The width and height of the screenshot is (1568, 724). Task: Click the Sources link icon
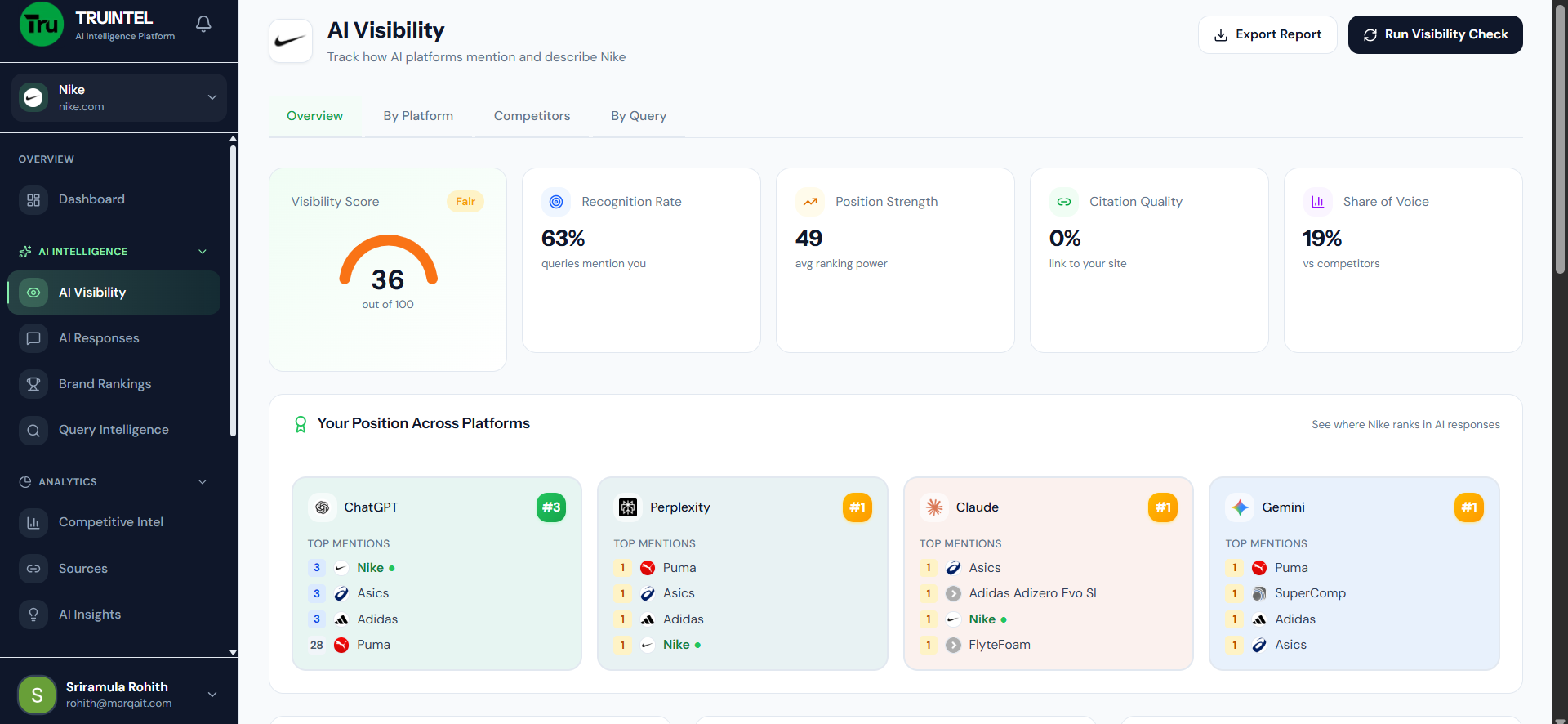coord(33,569)
